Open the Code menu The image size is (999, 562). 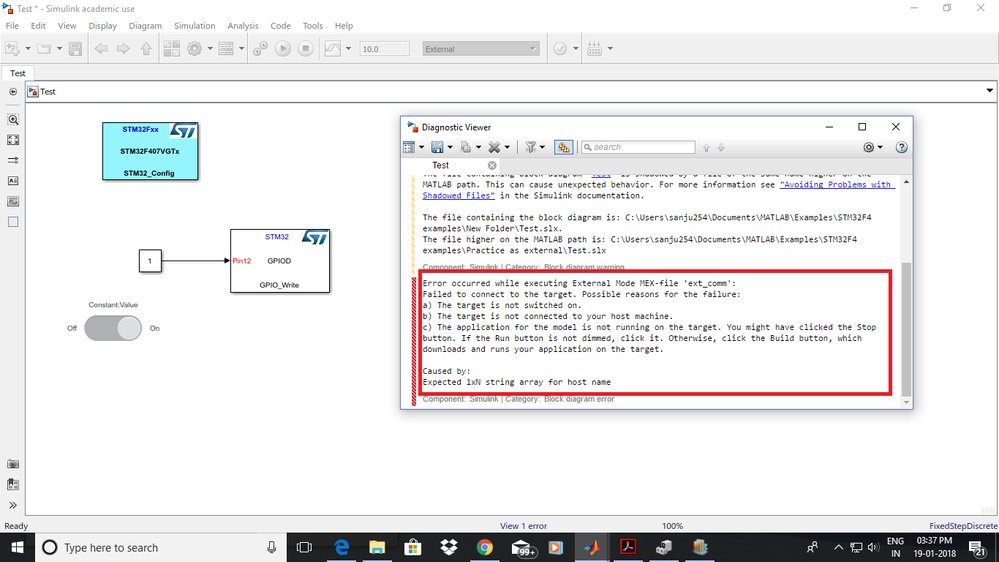click(x=280, y=25)
